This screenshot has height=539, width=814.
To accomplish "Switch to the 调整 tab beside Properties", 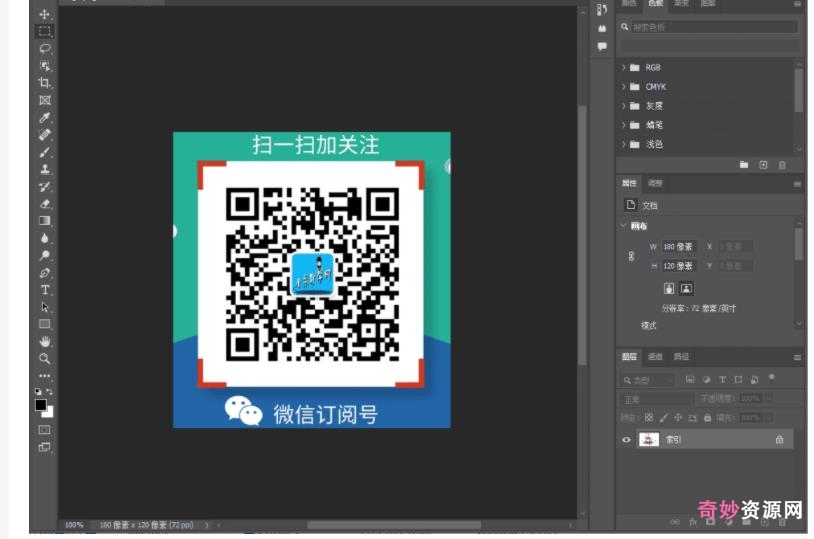I will [655, 183].
